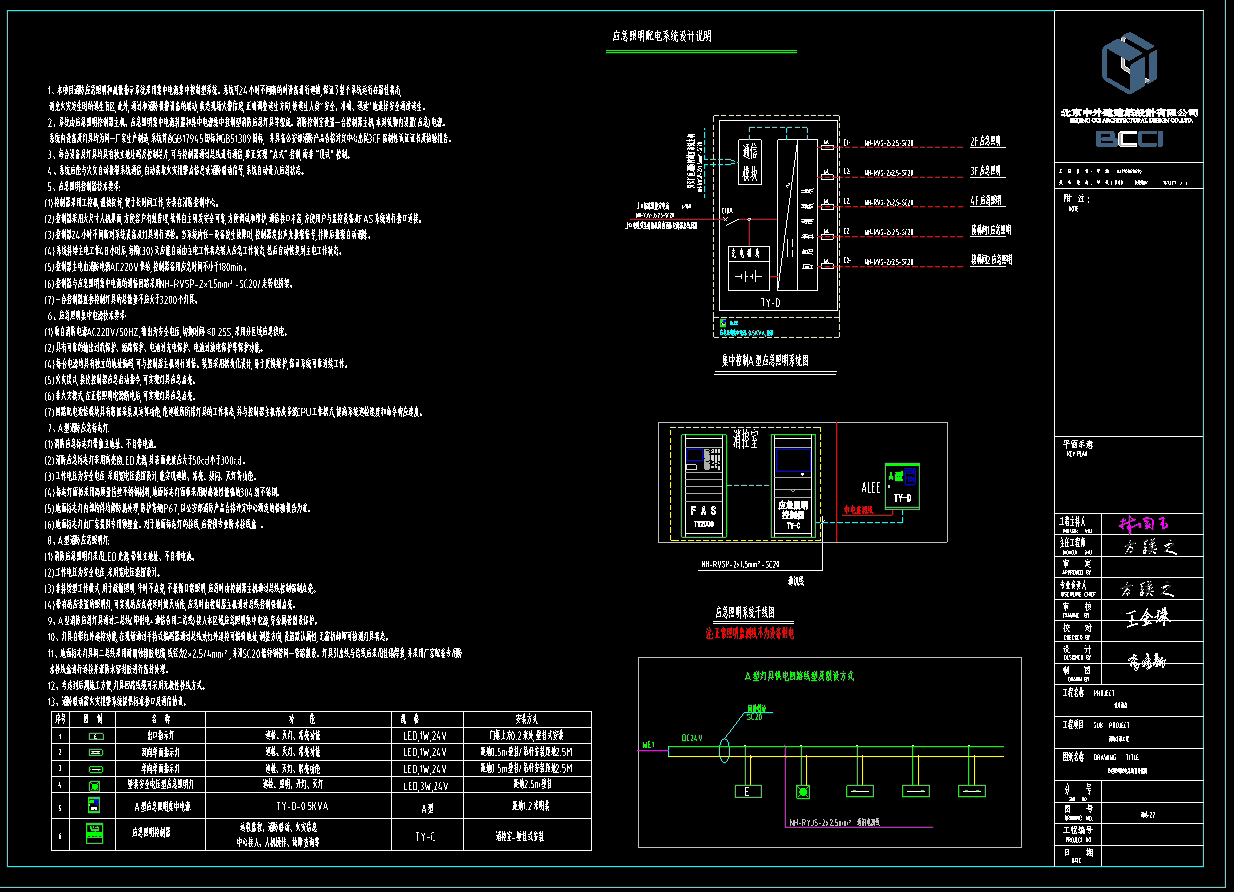Click the TY-D-0.5KVA legend cell

(x=300, y=806)
